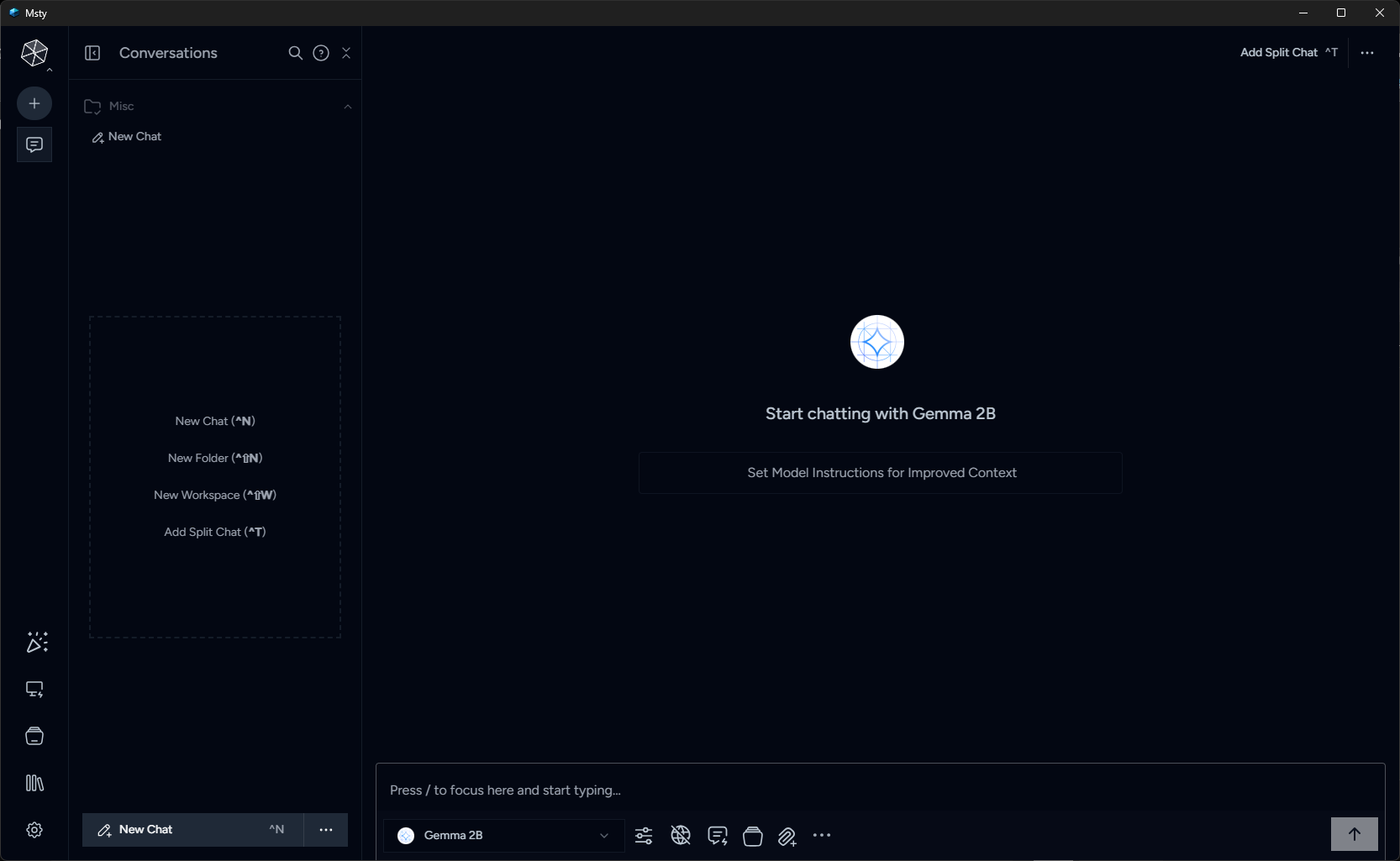Open the Gemma 2B model dropdown
Image resolution: width=1400 pixels, height=861 pixels.
pyautogui.click(x=504, y=835)
